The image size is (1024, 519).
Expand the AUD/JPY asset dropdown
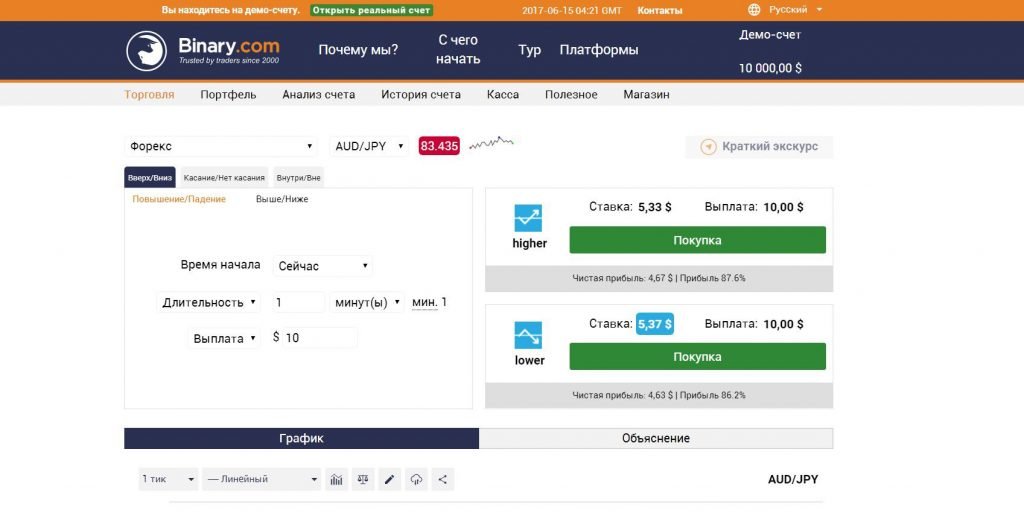click(369, 146)
